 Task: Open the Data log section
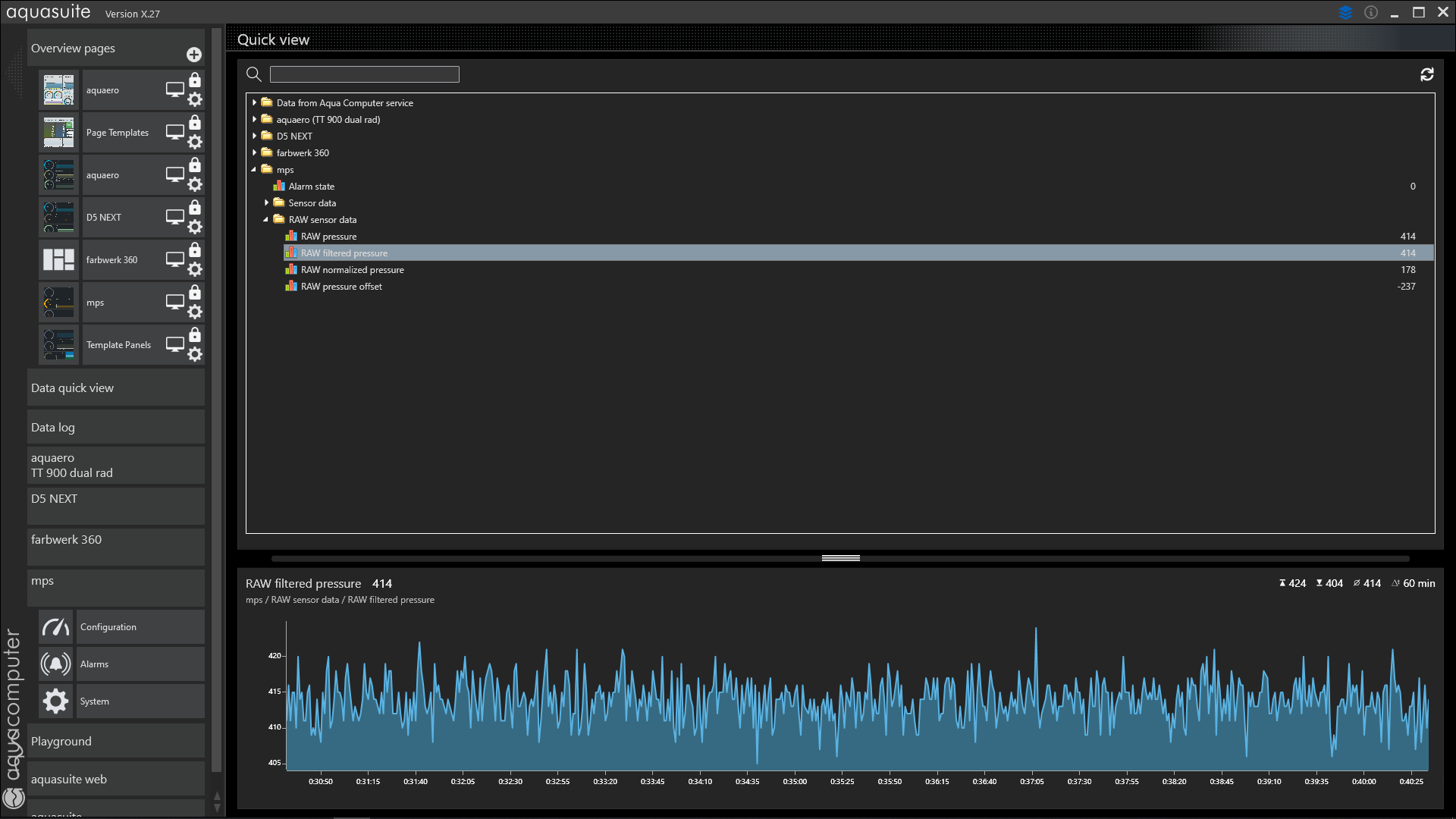tap(115, 428)
